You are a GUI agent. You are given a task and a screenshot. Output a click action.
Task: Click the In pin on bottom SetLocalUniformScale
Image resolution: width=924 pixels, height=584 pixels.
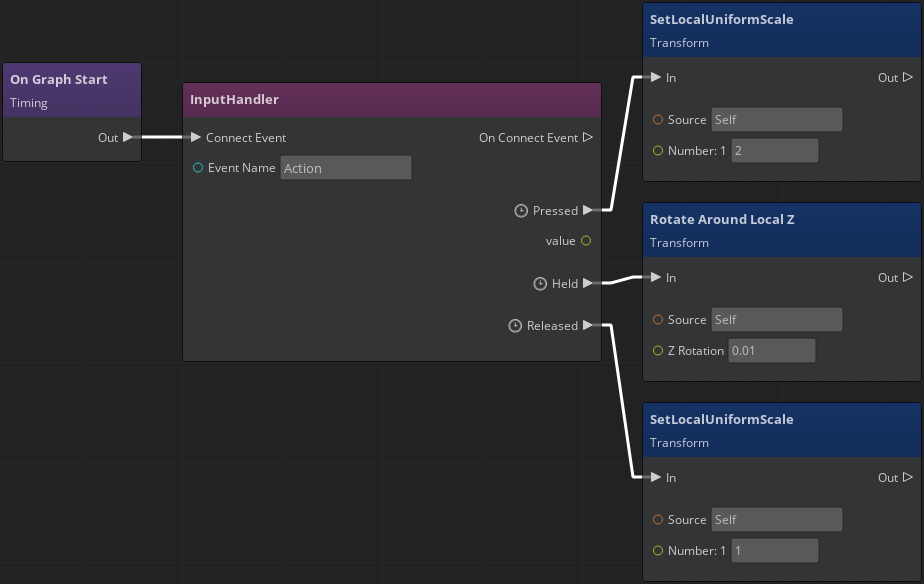pos(654,478)
